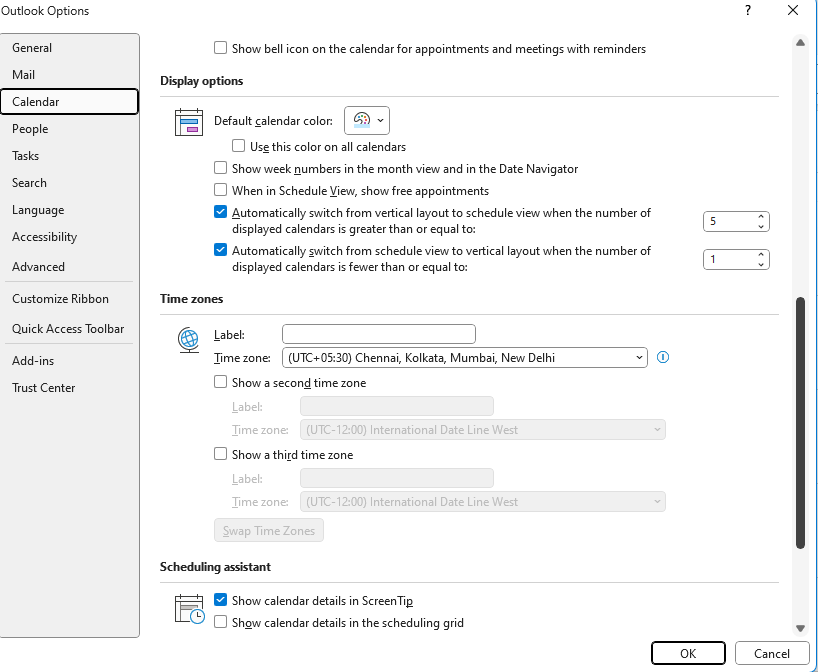Image resolution: width=818 pixels, height=672 pixels.
Task: Check Show week numbers in month view
Action: pyautogui.click(x=221, y=168)
